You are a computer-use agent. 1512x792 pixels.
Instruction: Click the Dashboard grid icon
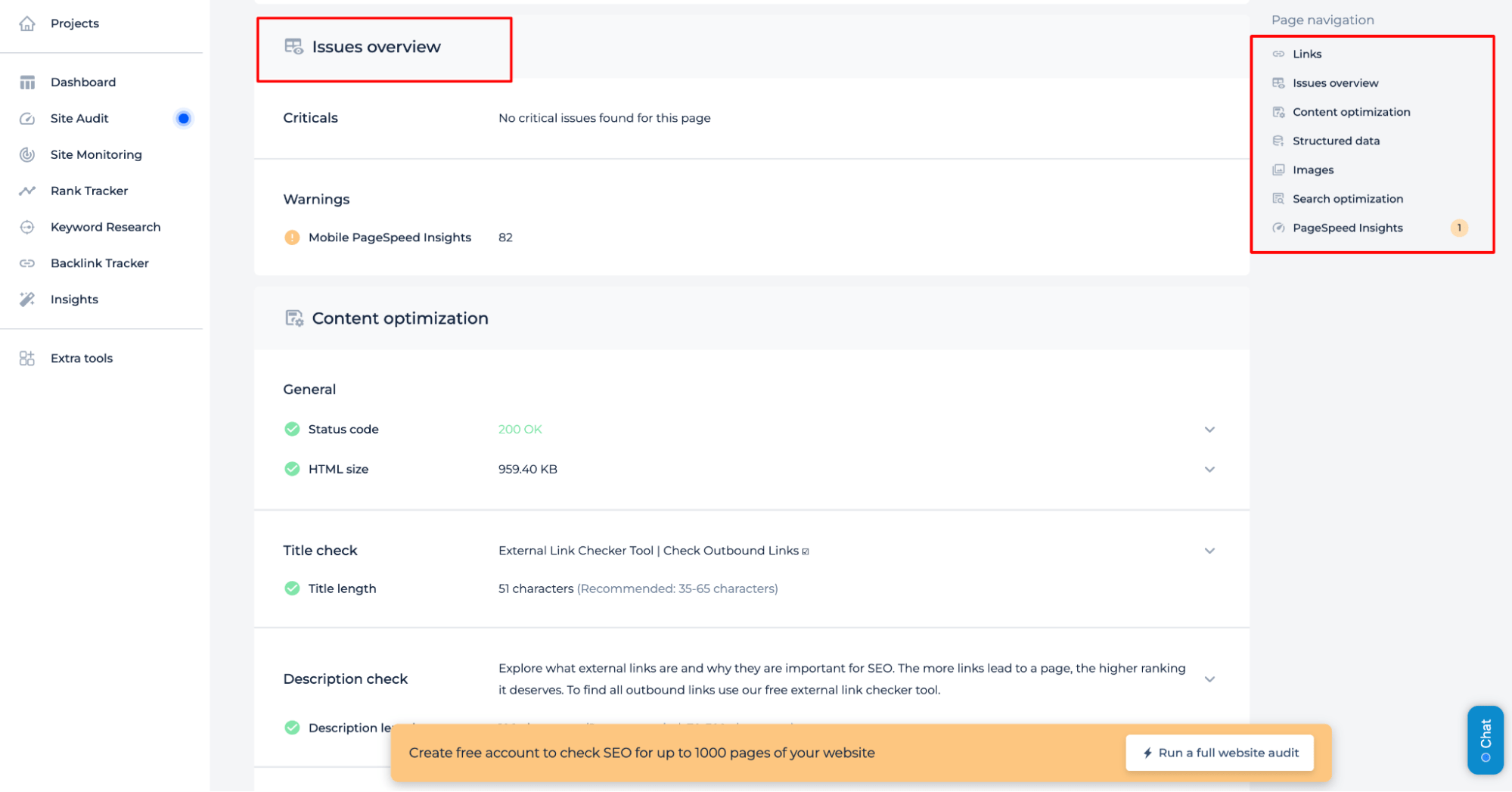coord(27,82)
